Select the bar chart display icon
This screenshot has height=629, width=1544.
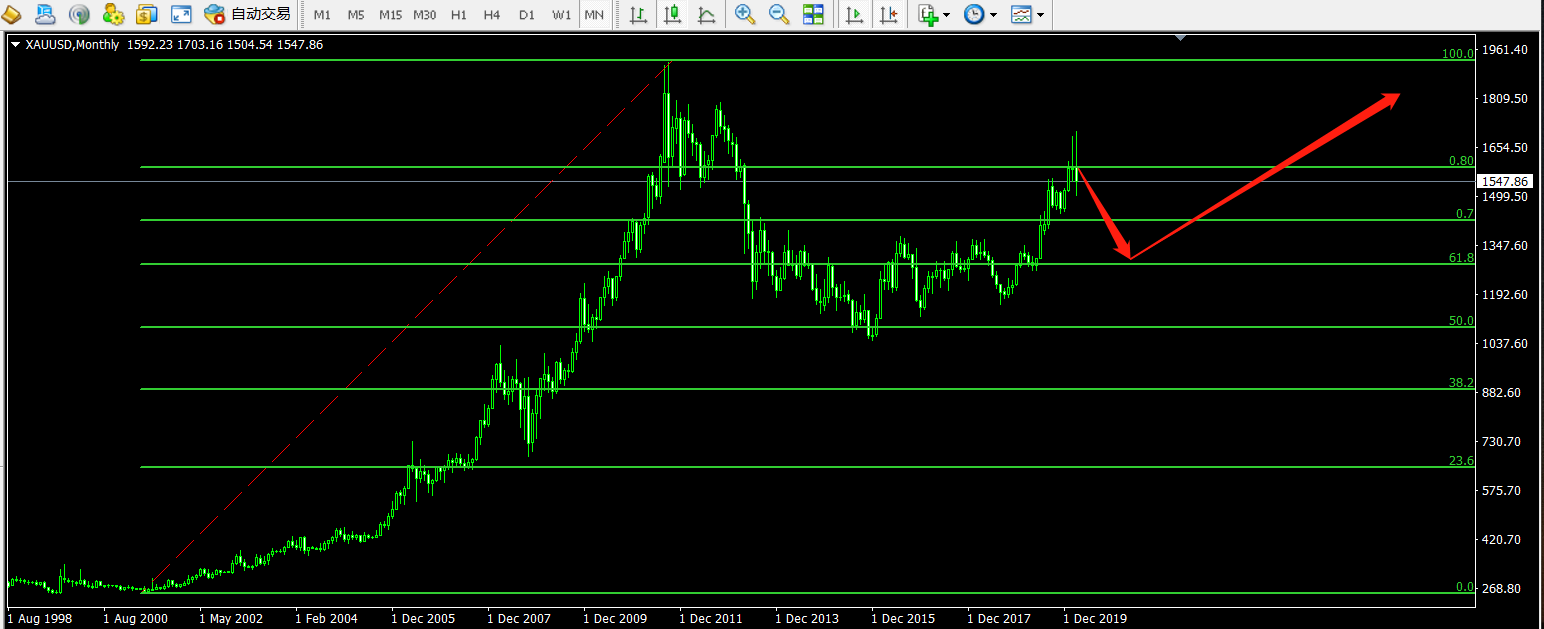coord(638,14)
